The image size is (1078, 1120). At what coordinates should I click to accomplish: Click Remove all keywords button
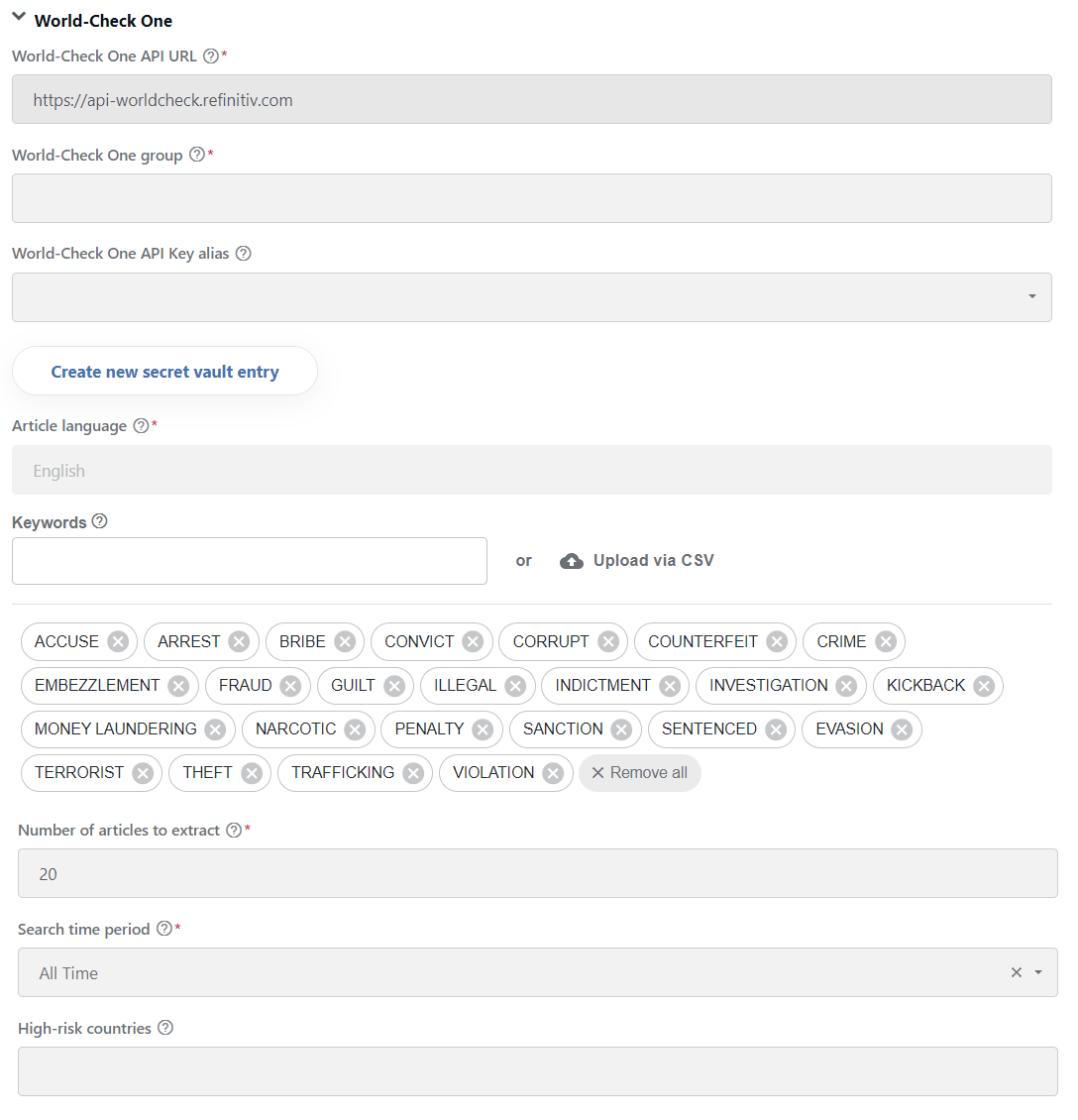[x=640, y=773]
